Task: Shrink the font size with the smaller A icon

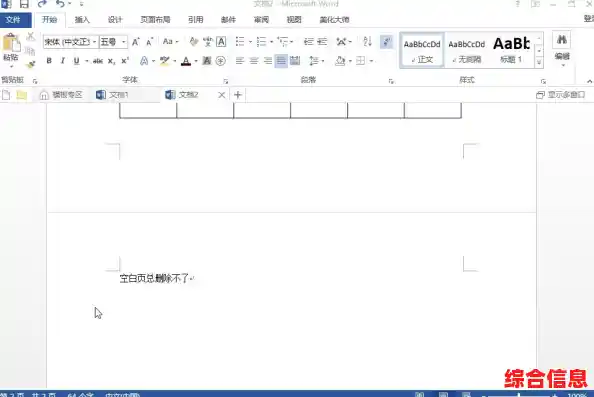Action: (x=150, y=42)
